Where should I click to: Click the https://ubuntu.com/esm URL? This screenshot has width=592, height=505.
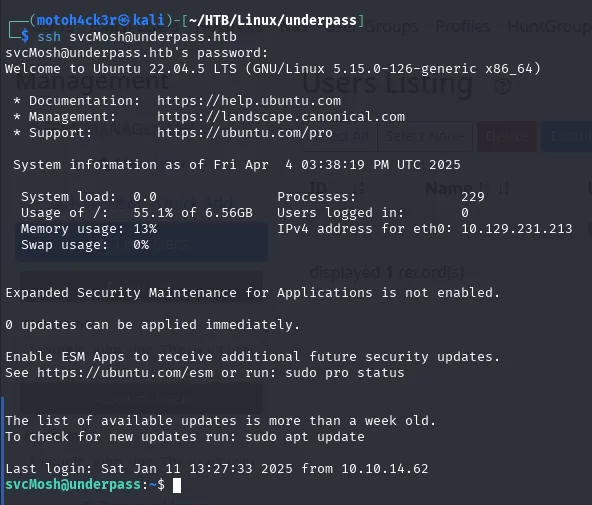coord(125,373)
